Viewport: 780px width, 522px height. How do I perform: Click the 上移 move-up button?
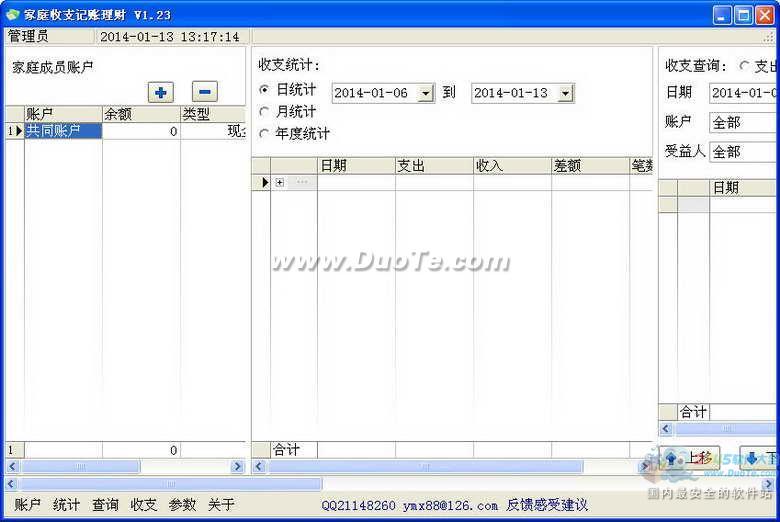pos(690,458)
